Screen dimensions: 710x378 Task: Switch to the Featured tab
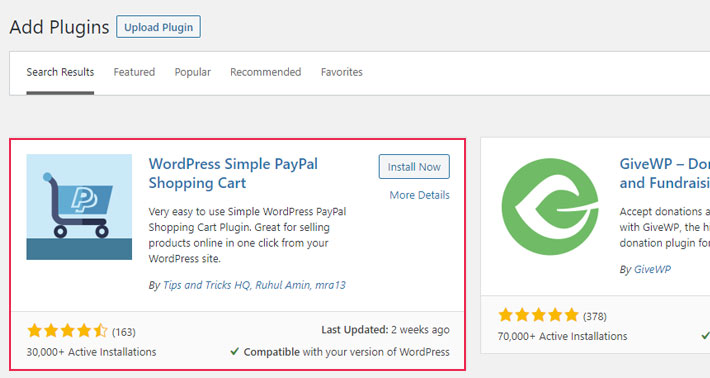[134, 72]
